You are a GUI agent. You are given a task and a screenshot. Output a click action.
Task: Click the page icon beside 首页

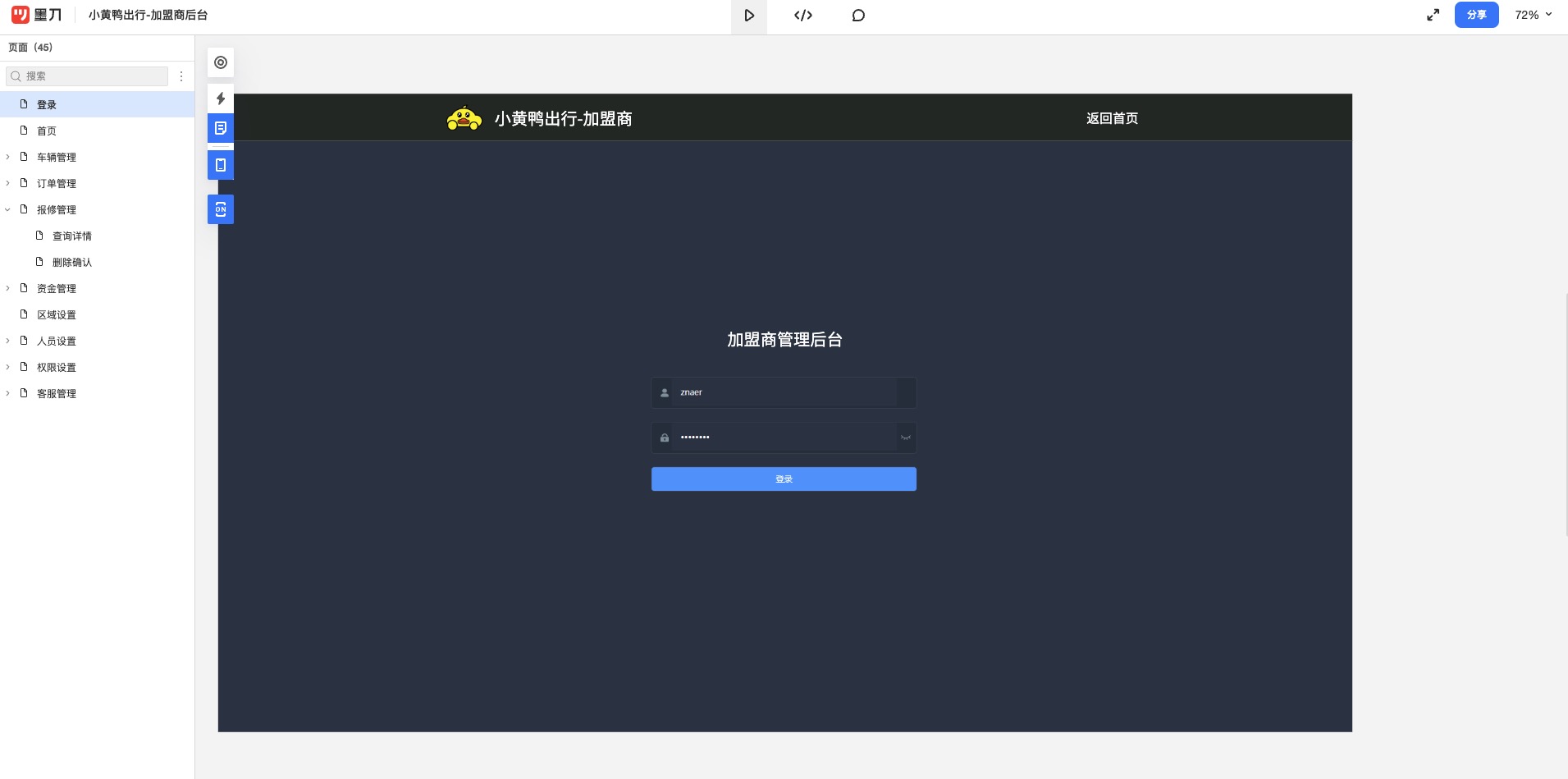point(24,131)
